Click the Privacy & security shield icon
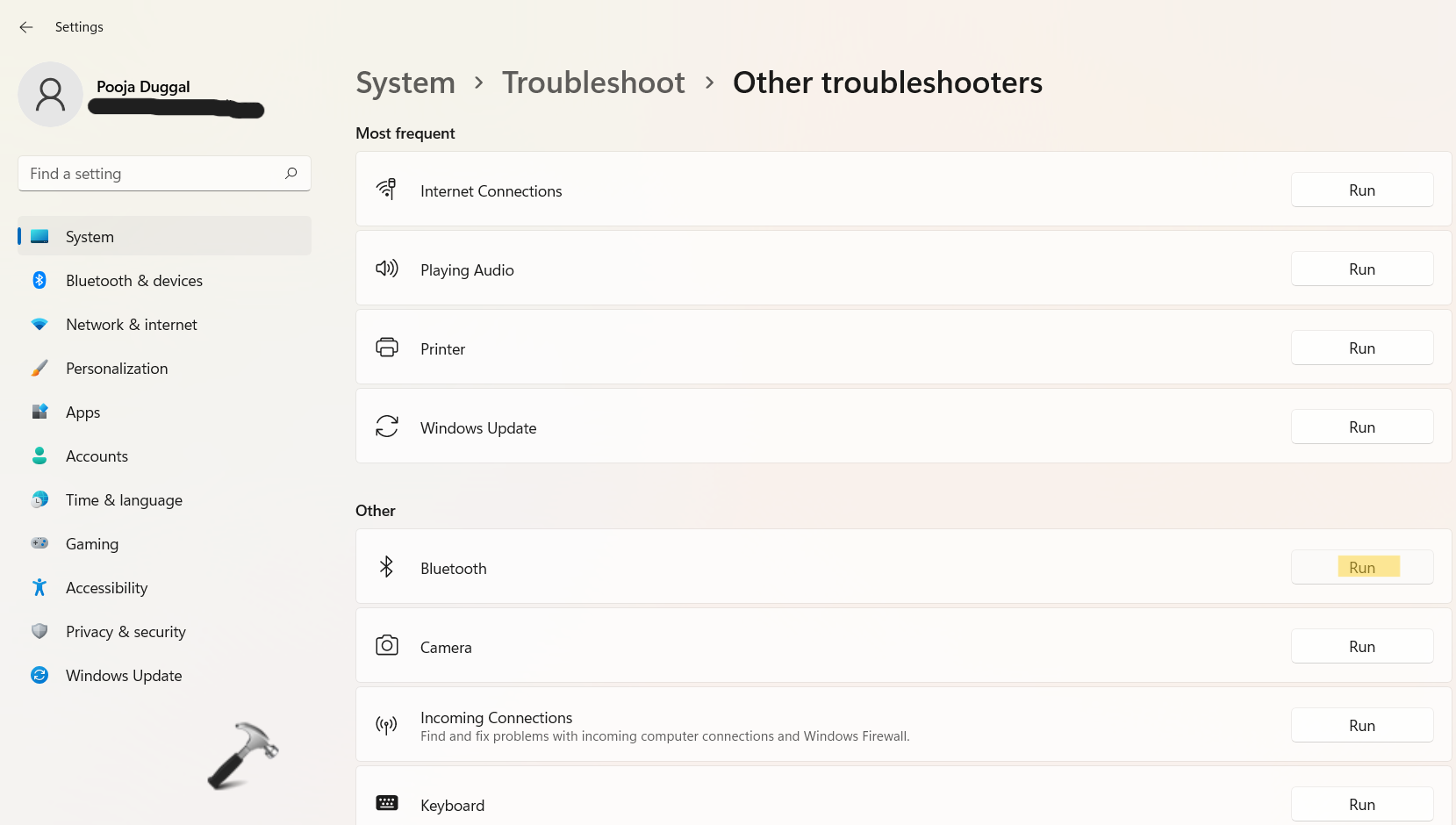The width and height of the screenshot is (1456, 825). tap(39, 631)
